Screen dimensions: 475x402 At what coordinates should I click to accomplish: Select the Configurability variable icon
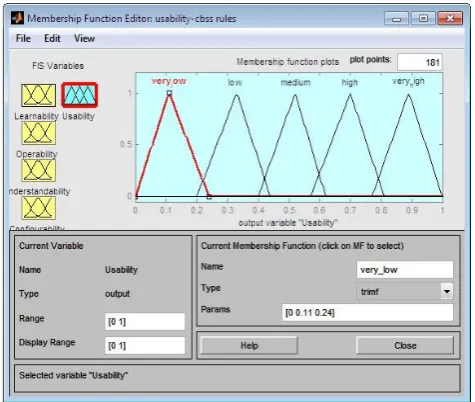38,208
